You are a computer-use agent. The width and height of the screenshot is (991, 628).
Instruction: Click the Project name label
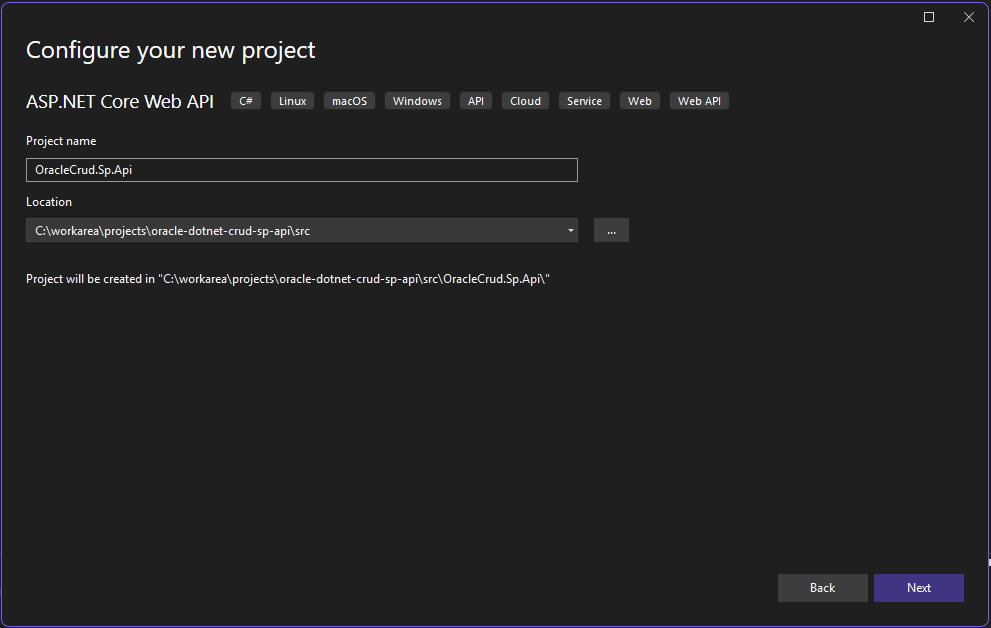(61, 141)
